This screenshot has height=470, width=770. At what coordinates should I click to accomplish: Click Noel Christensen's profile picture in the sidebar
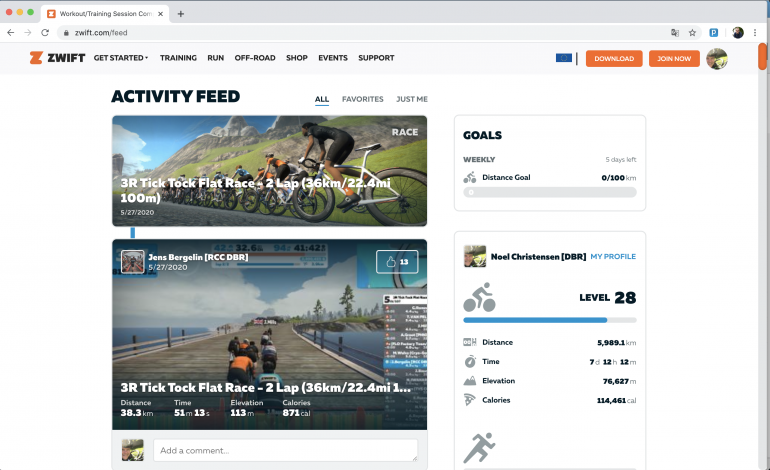(475, 256)
